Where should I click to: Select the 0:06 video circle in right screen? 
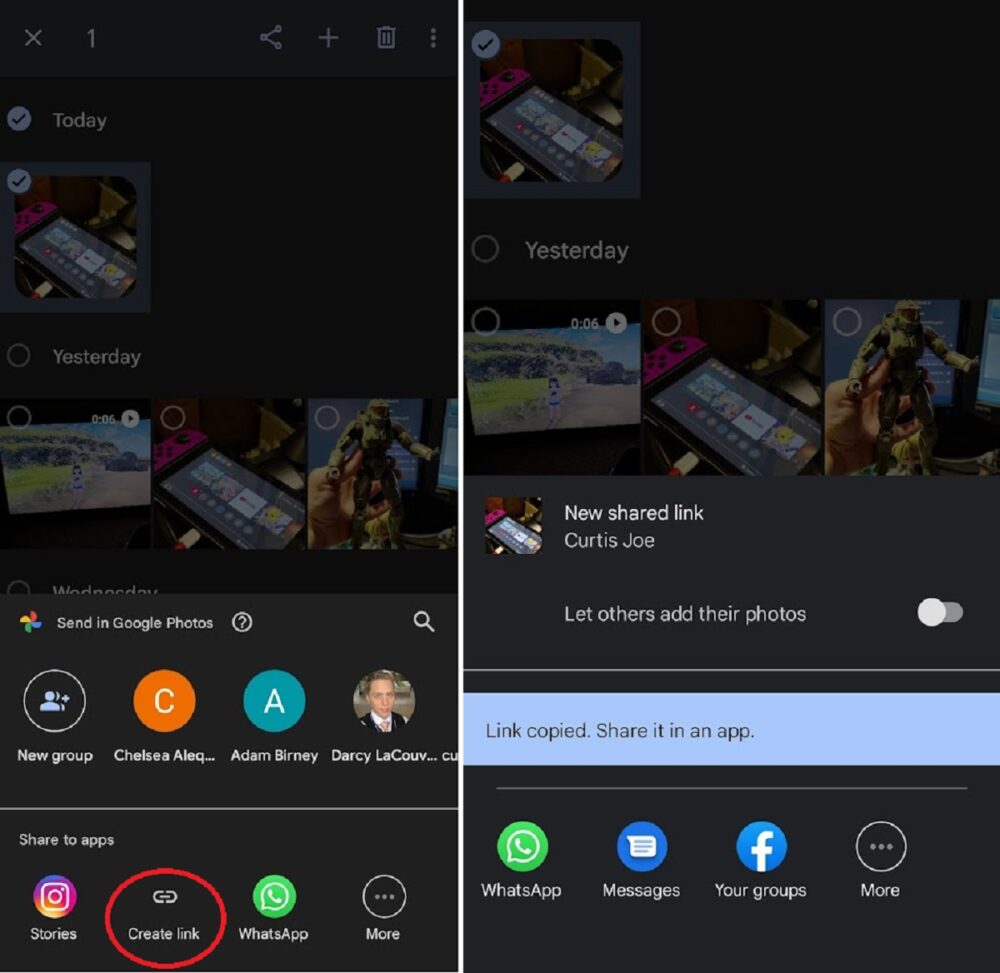click(x=485, y=321)
